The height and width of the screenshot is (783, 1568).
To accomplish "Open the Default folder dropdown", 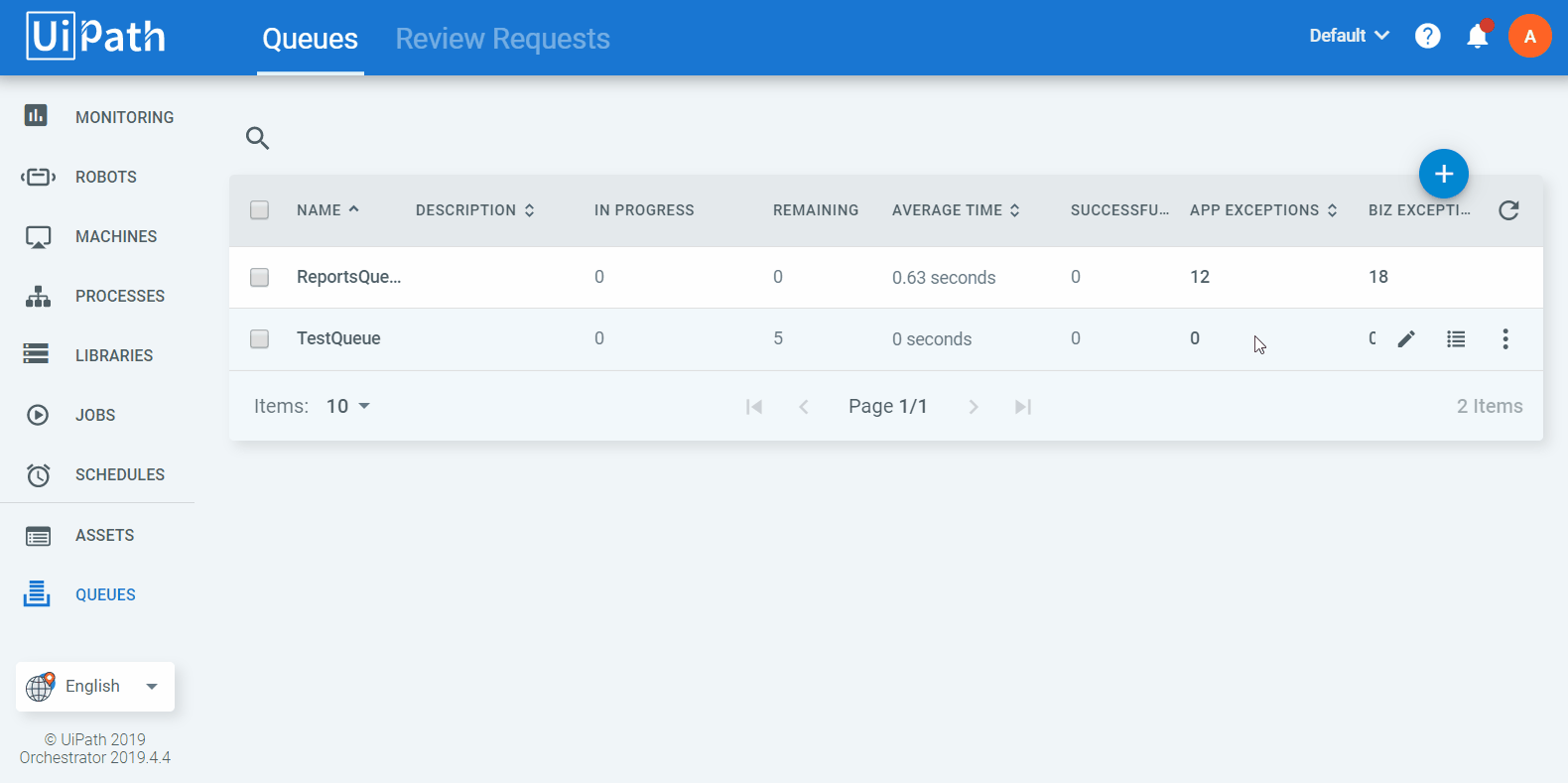I will click(x=1349, y=36).
